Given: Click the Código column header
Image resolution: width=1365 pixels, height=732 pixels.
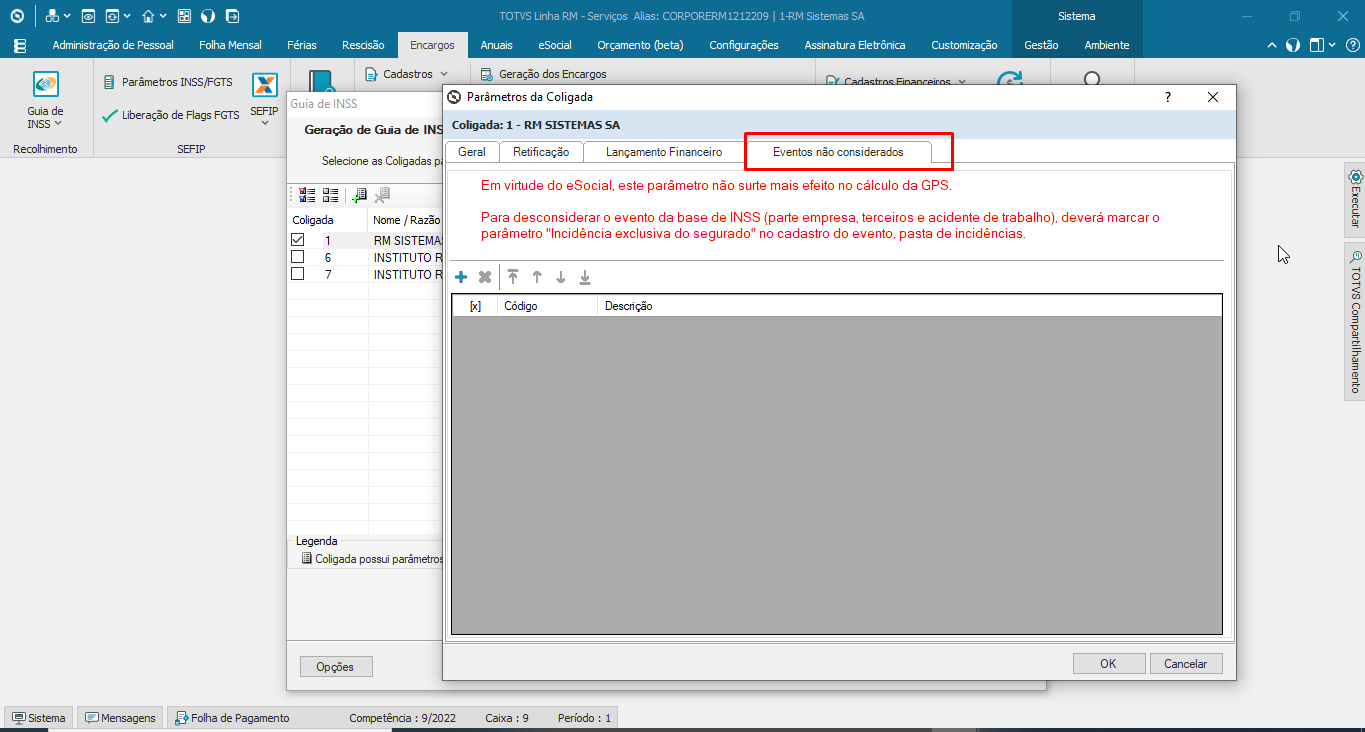Looking at the screenshot, I should (547, 306).
